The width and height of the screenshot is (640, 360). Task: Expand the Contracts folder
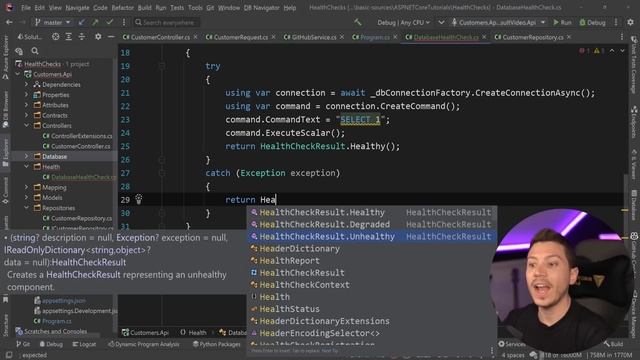click(x=27, y=116)
